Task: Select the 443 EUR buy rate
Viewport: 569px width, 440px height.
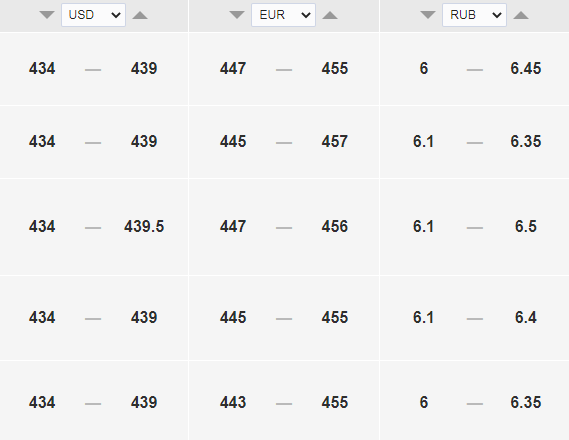Action: 233,403
